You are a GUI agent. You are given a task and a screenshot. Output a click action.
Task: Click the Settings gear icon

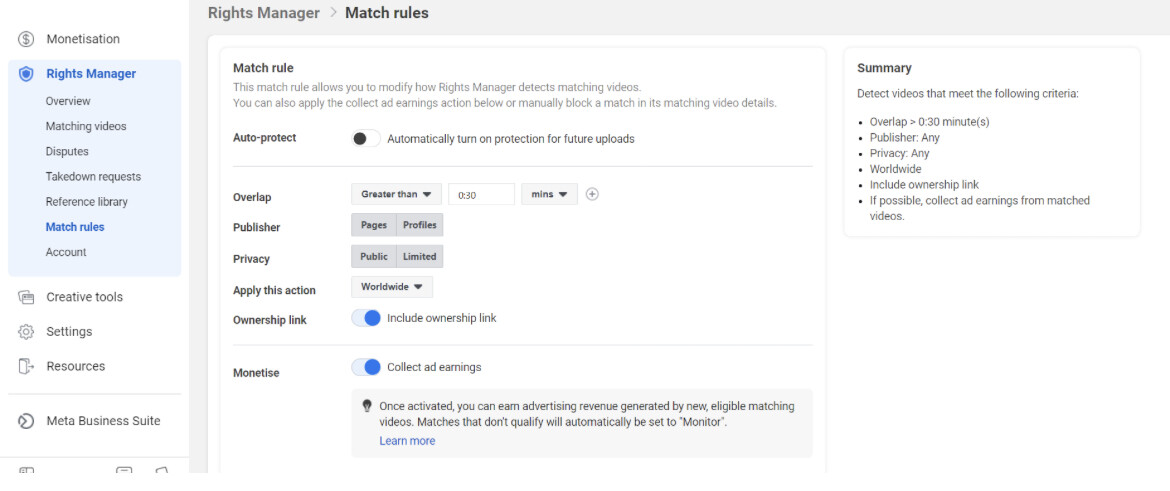pos(26,332)
